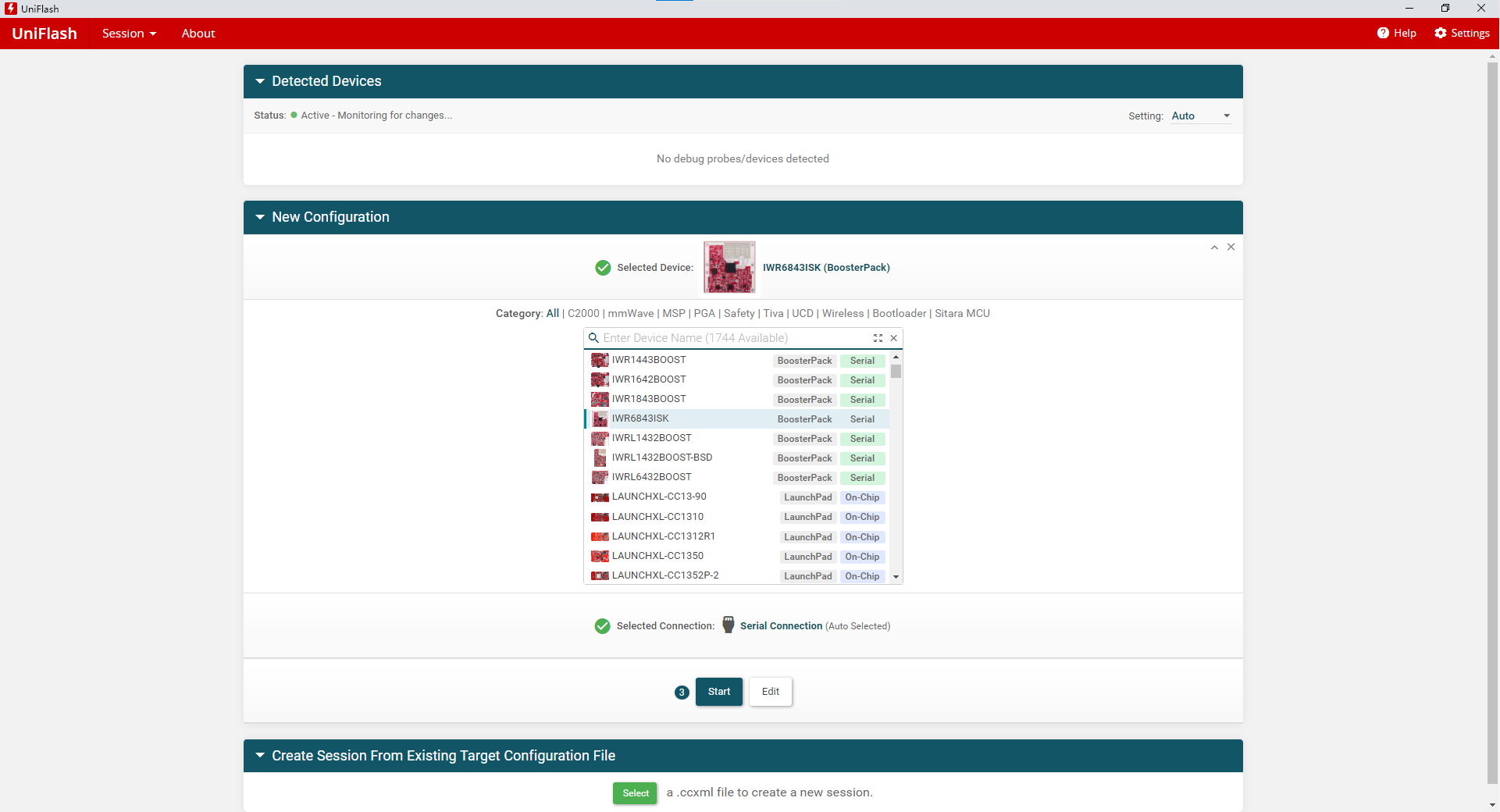Click Serial tag on IWR1642BOOST row
The image size is (1500, 812).
(x=862, y=380)
